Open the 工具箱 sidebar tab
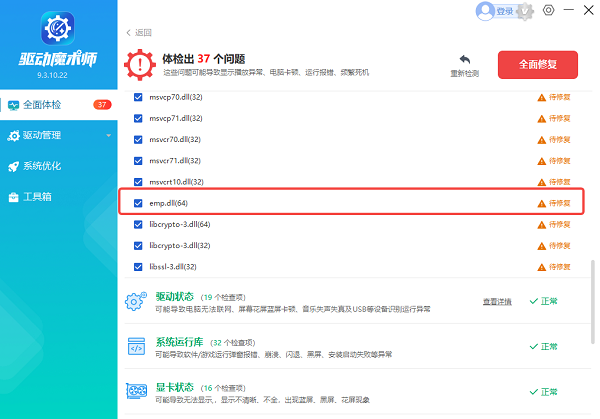This screenshot has width=600, height=419. [x=59, y=197]
